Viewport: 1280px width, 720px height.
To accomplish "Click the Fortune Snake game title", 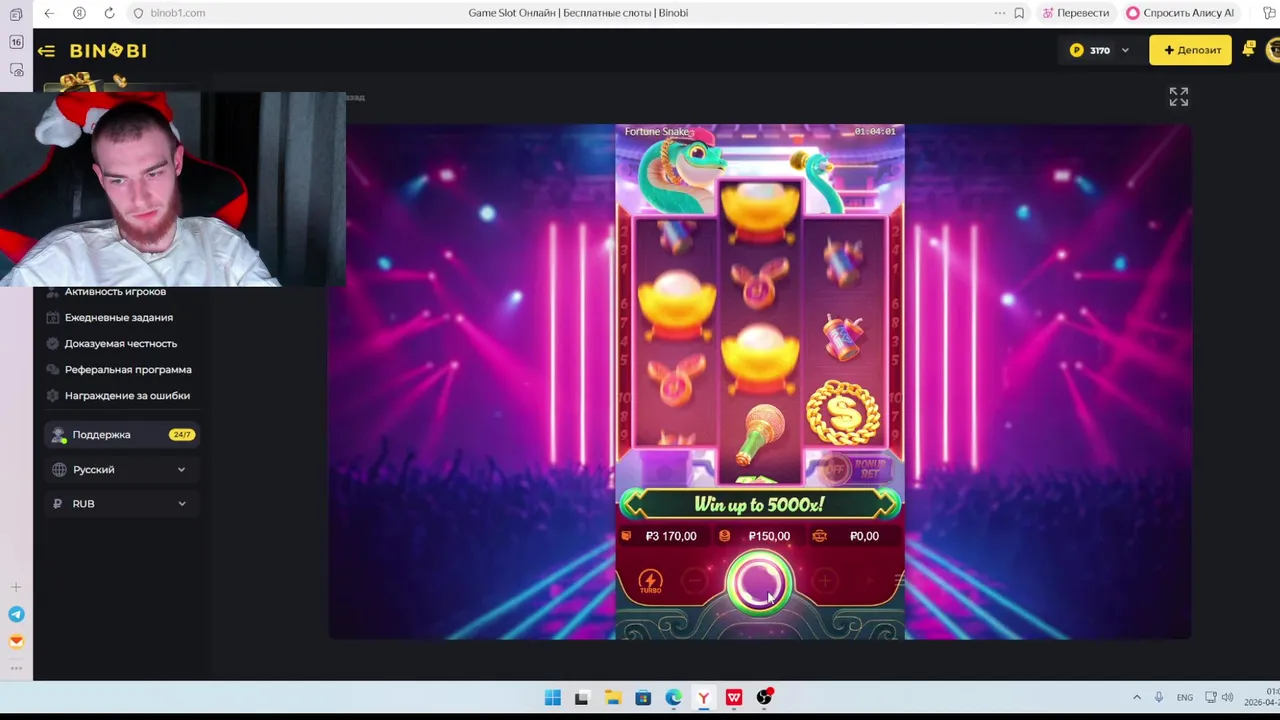I will click(x=658, y=132).
